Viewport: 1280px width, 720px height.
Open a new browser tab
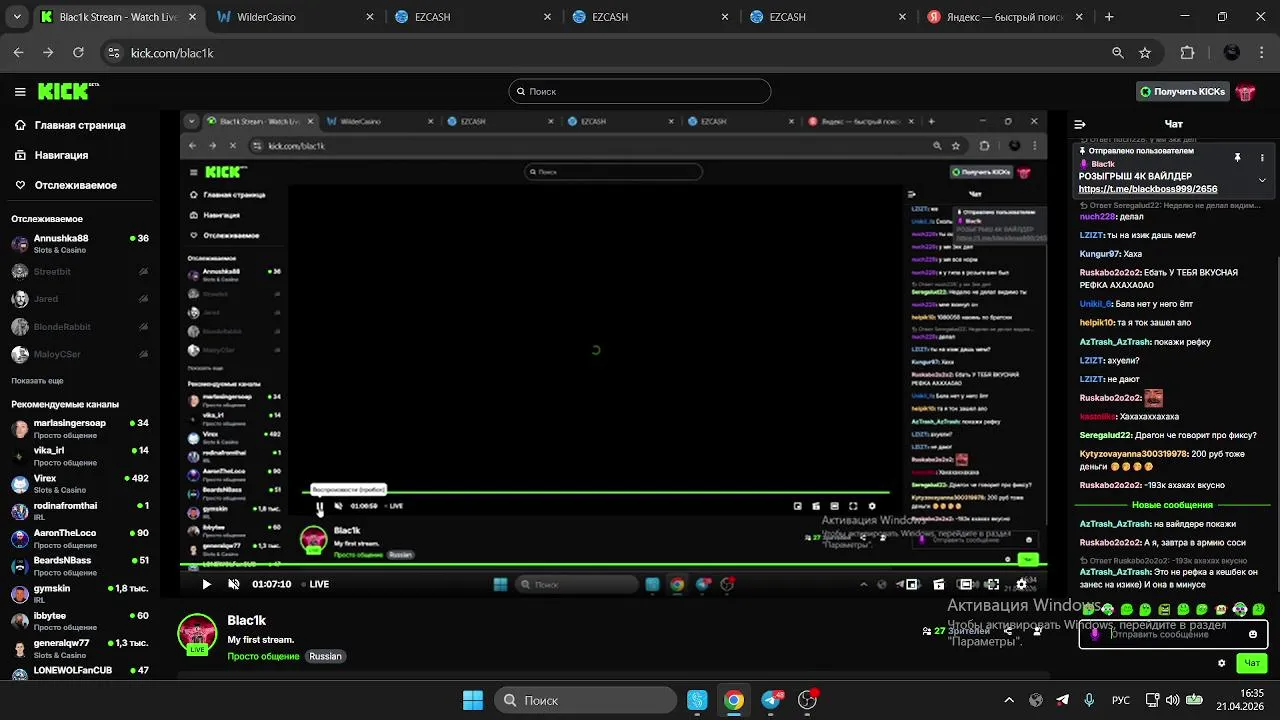coord(1108,17)
